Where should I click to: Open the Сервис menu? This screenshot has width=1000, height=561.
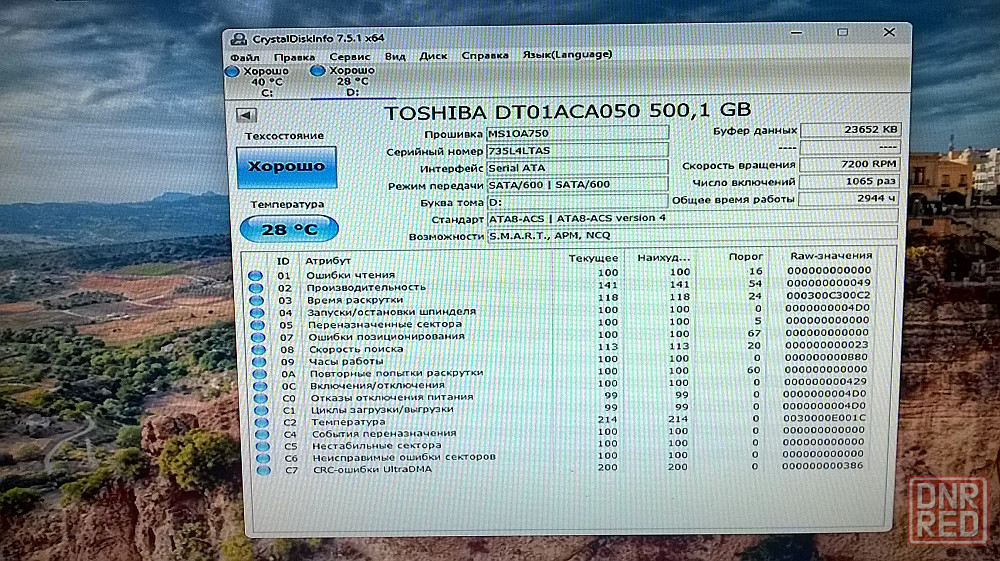pos(349,57)
